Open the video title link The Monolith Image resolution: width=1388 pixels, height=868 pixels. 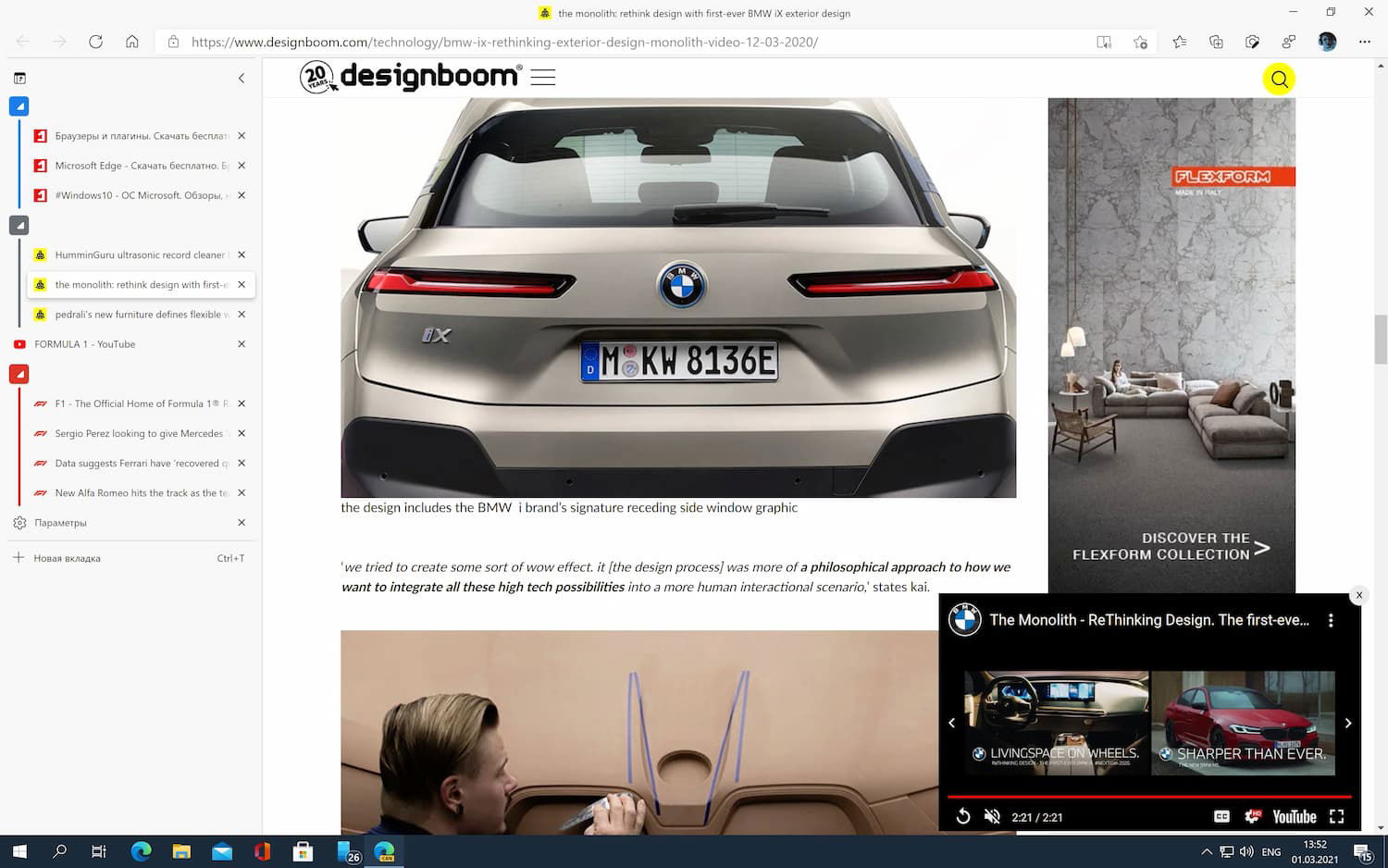point(1149,620)
